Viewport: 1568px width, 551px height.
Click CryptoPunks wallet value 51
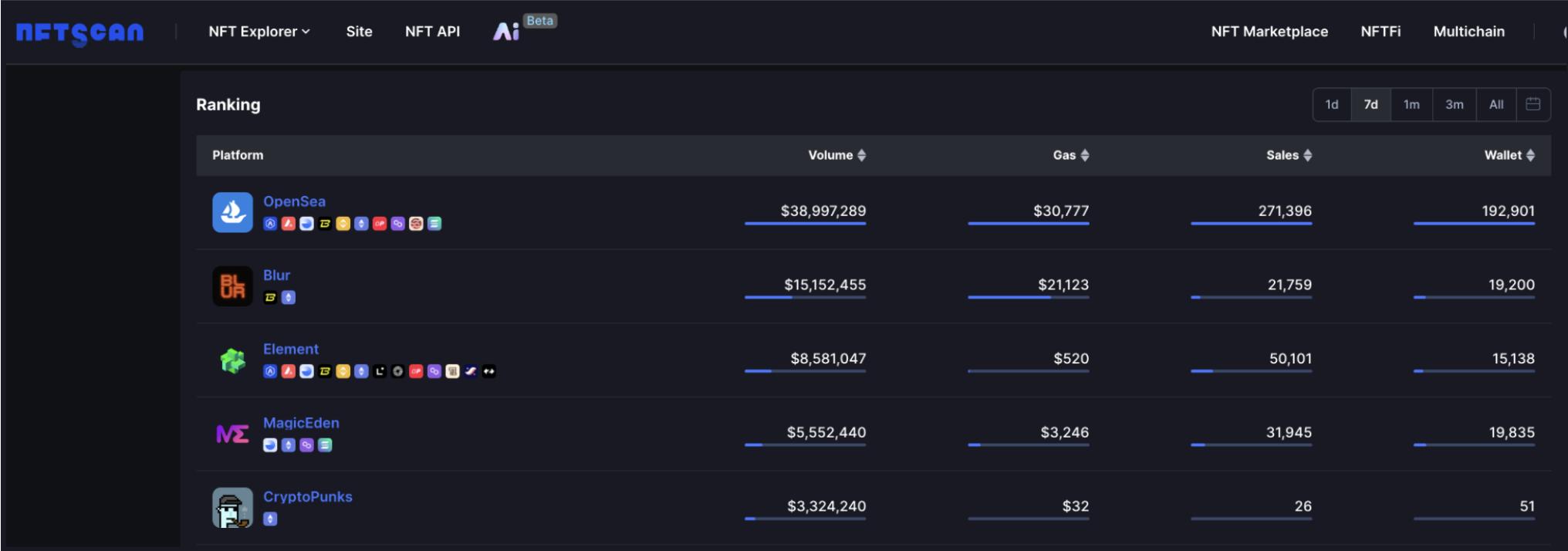[1527, 506]
